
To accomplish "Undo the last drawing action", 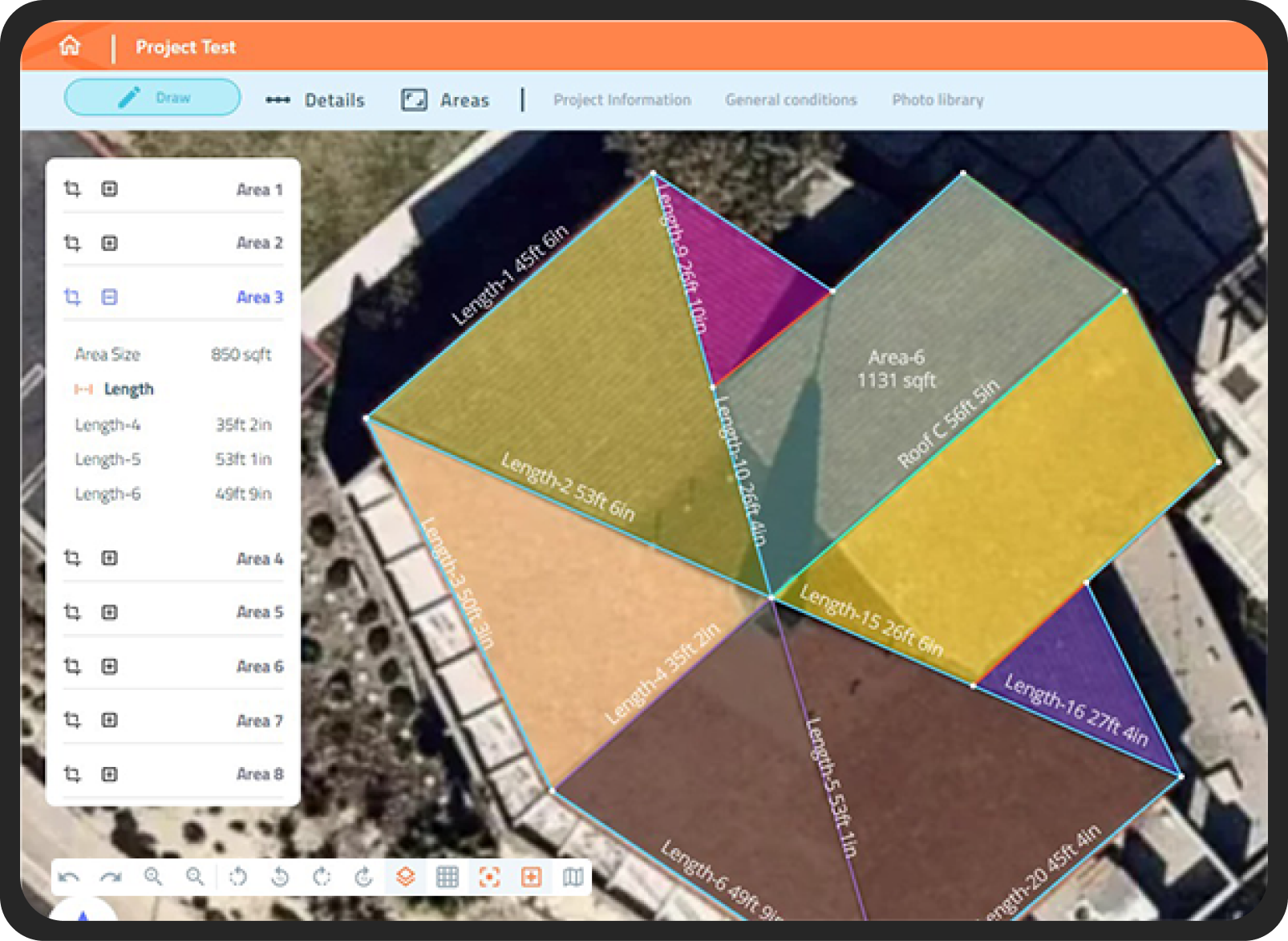I will [69, 877].
